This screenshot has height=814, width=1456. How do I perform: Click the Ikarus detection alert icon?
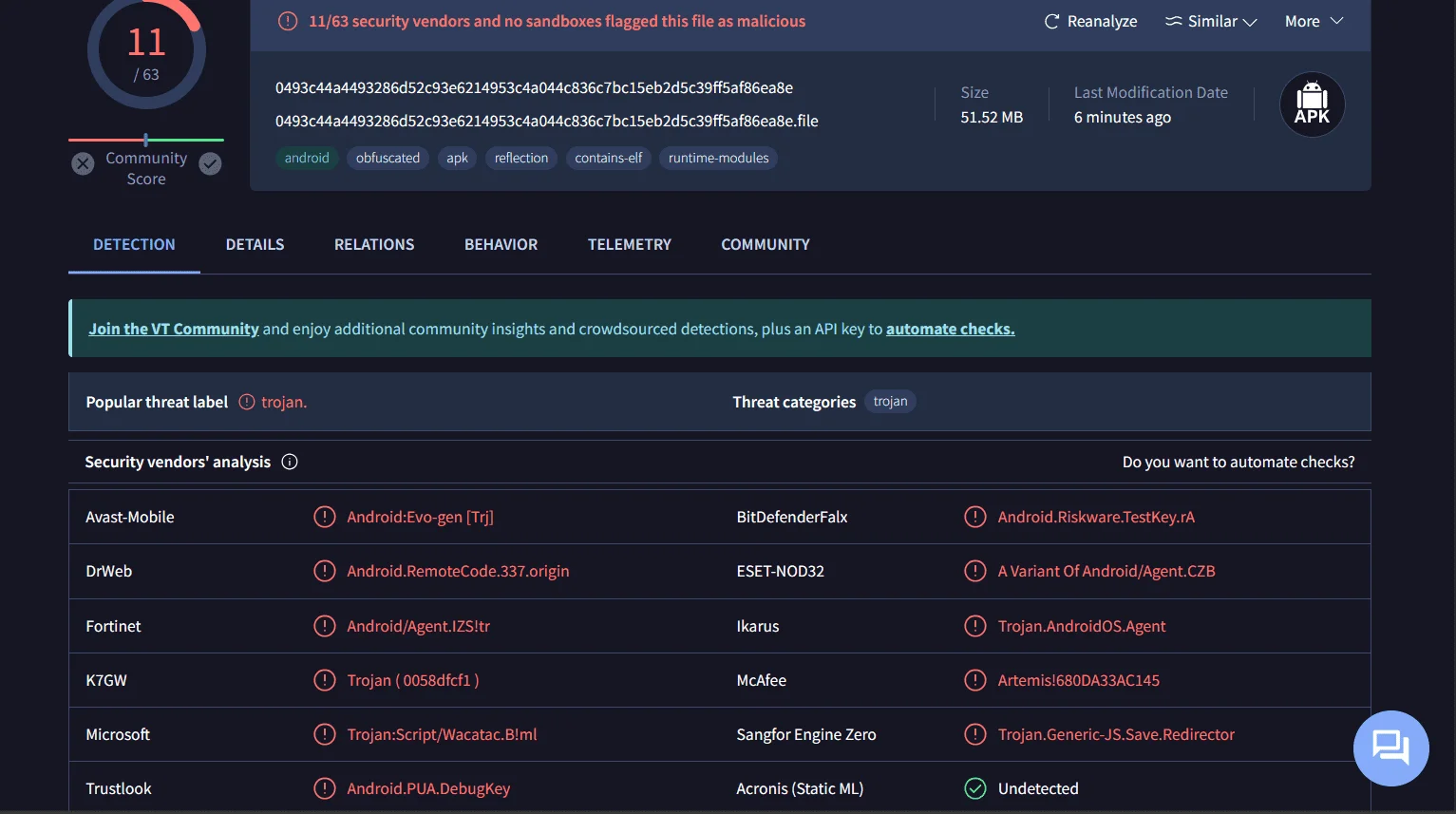(975, 626)
